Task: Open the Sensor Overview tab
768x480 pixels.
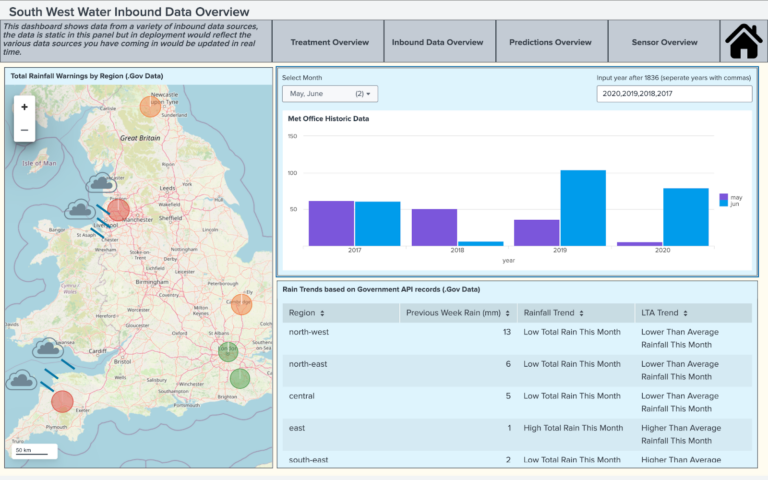Action: (x=664, y=42)
